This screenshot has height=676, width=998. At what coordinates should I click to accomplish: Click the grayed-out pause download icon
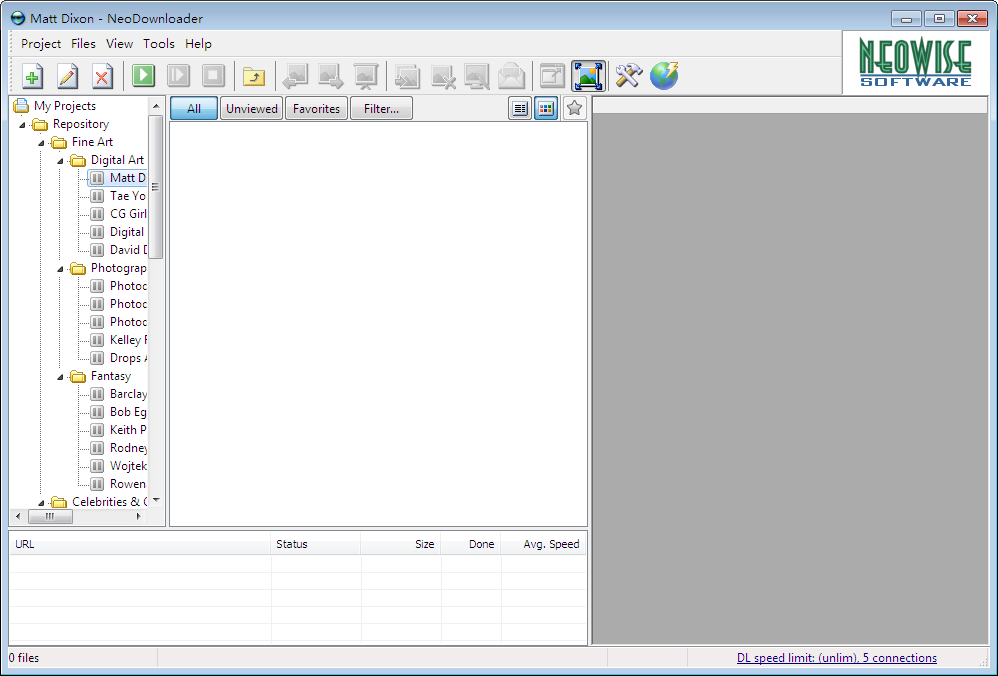178,76
